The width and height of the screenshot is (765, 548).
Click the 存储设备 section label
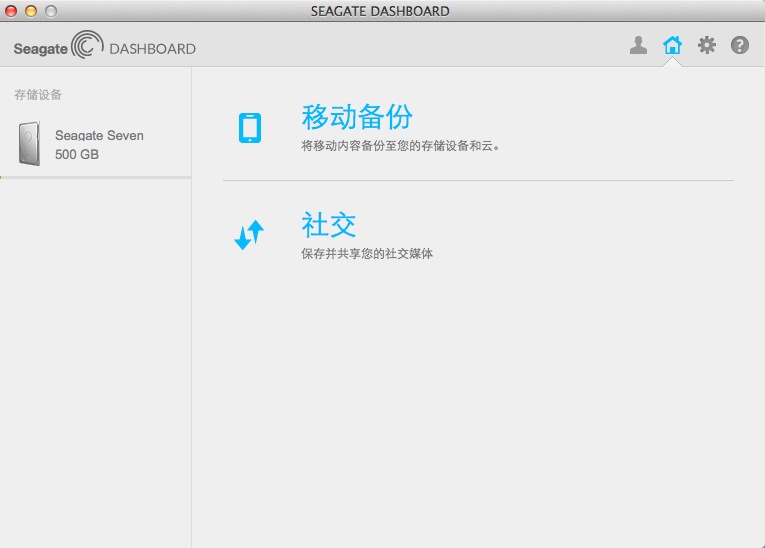point(38,95)
